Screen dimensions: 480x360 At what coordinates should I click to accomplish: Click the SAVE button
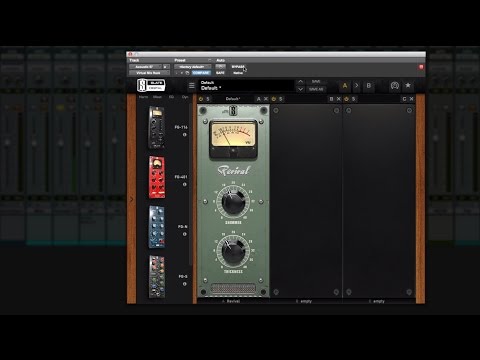click(316, 82)
